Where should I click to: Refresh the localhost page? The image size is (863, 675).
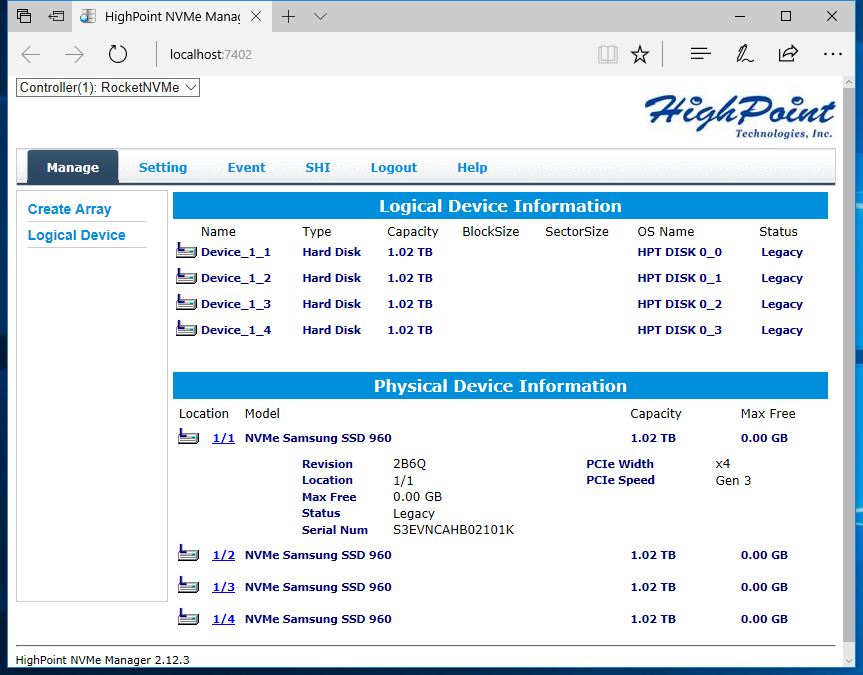(117, 55)
